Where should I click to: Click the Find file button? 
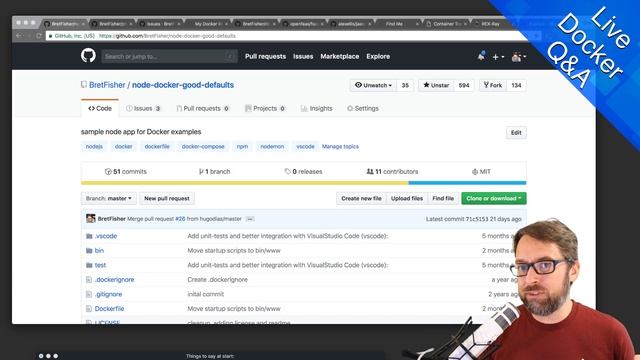pos(443,198)
